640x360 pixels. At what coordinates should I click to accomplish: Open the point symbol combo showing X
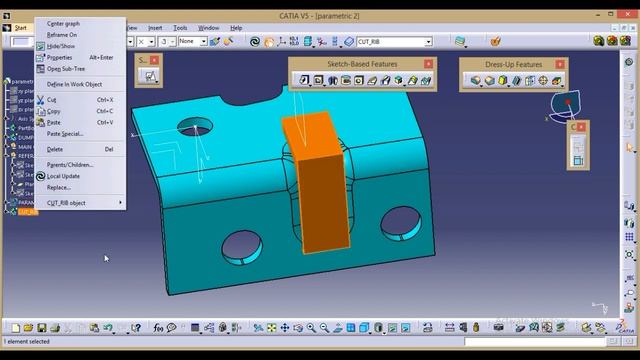click(145, 42)
